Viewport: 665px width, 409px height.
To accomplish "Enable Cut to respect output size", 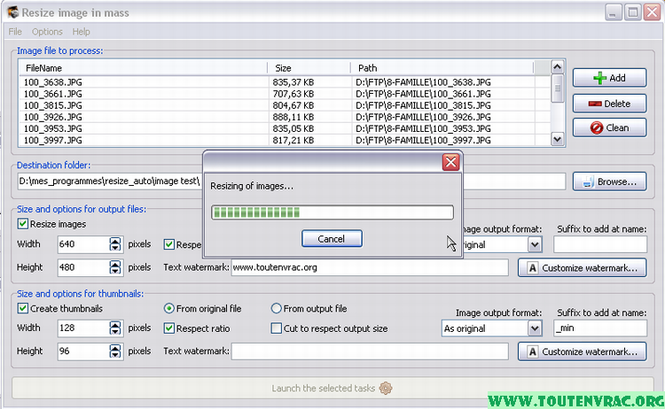I will pyautogui.click(x=277, y=328).
